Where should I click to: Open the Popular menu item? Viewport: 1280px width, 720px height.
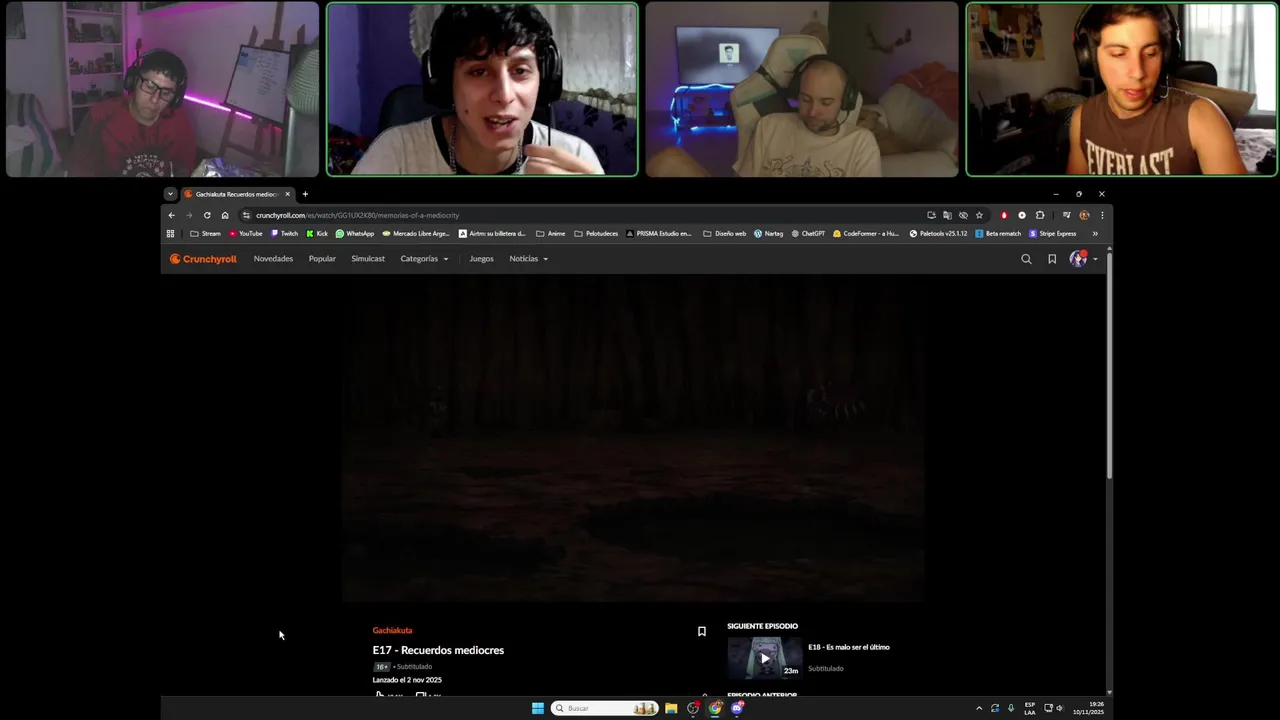pos(322,259)
